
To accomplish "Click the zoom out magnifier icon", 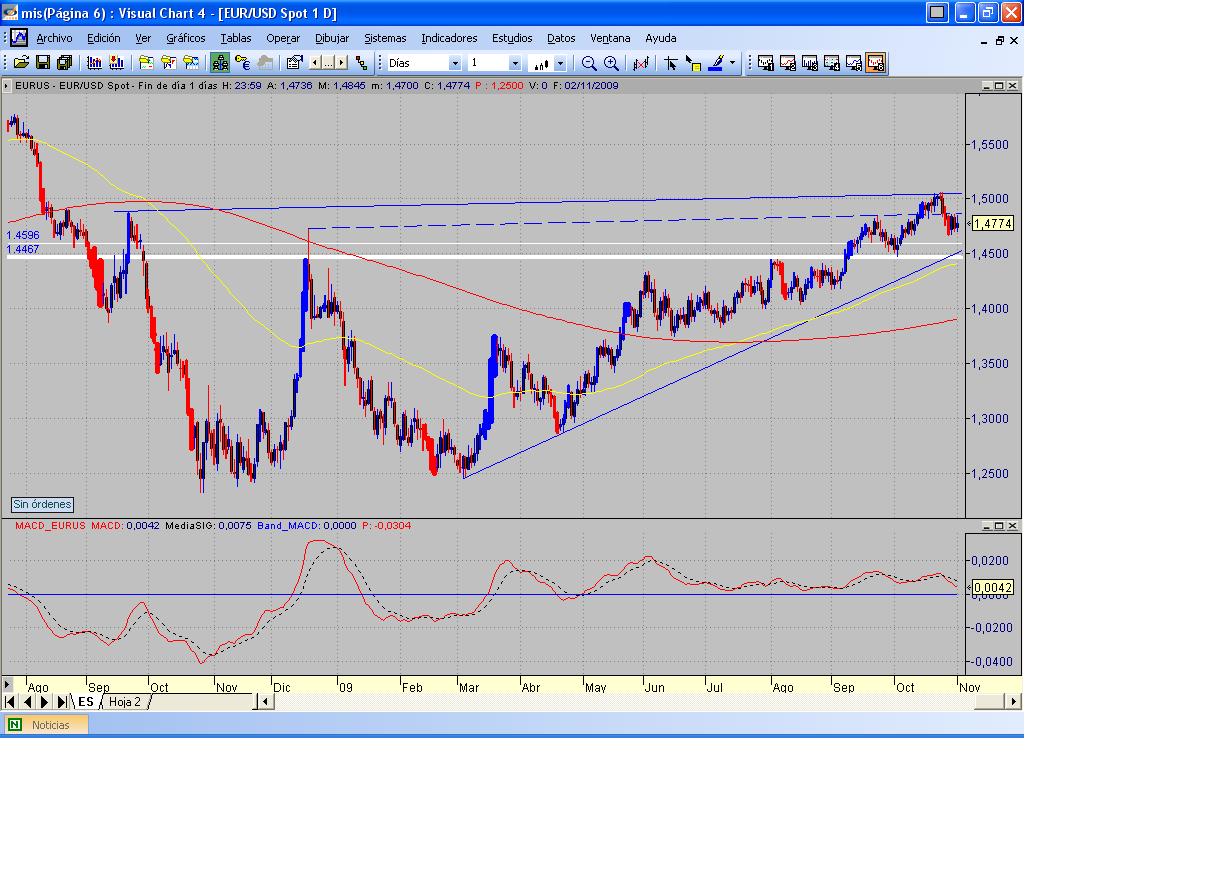I will pyautogui.click(x=589, y=63).
